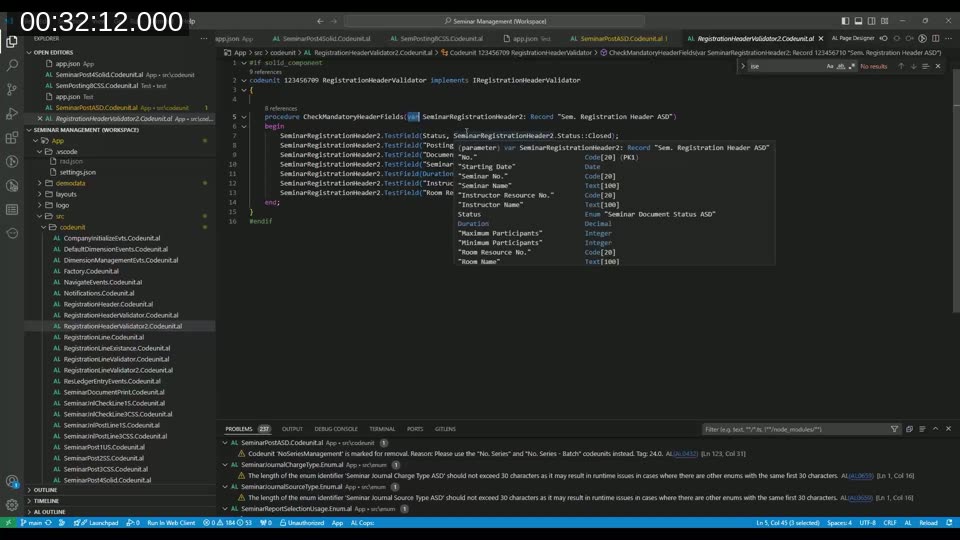
Task: Close the find widget
Action: (938, 66)
